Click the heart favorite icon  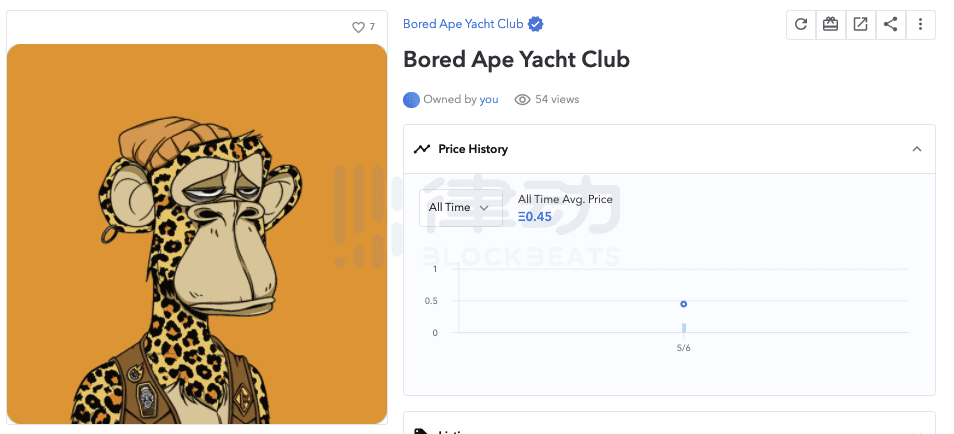(x=358, y=28)
